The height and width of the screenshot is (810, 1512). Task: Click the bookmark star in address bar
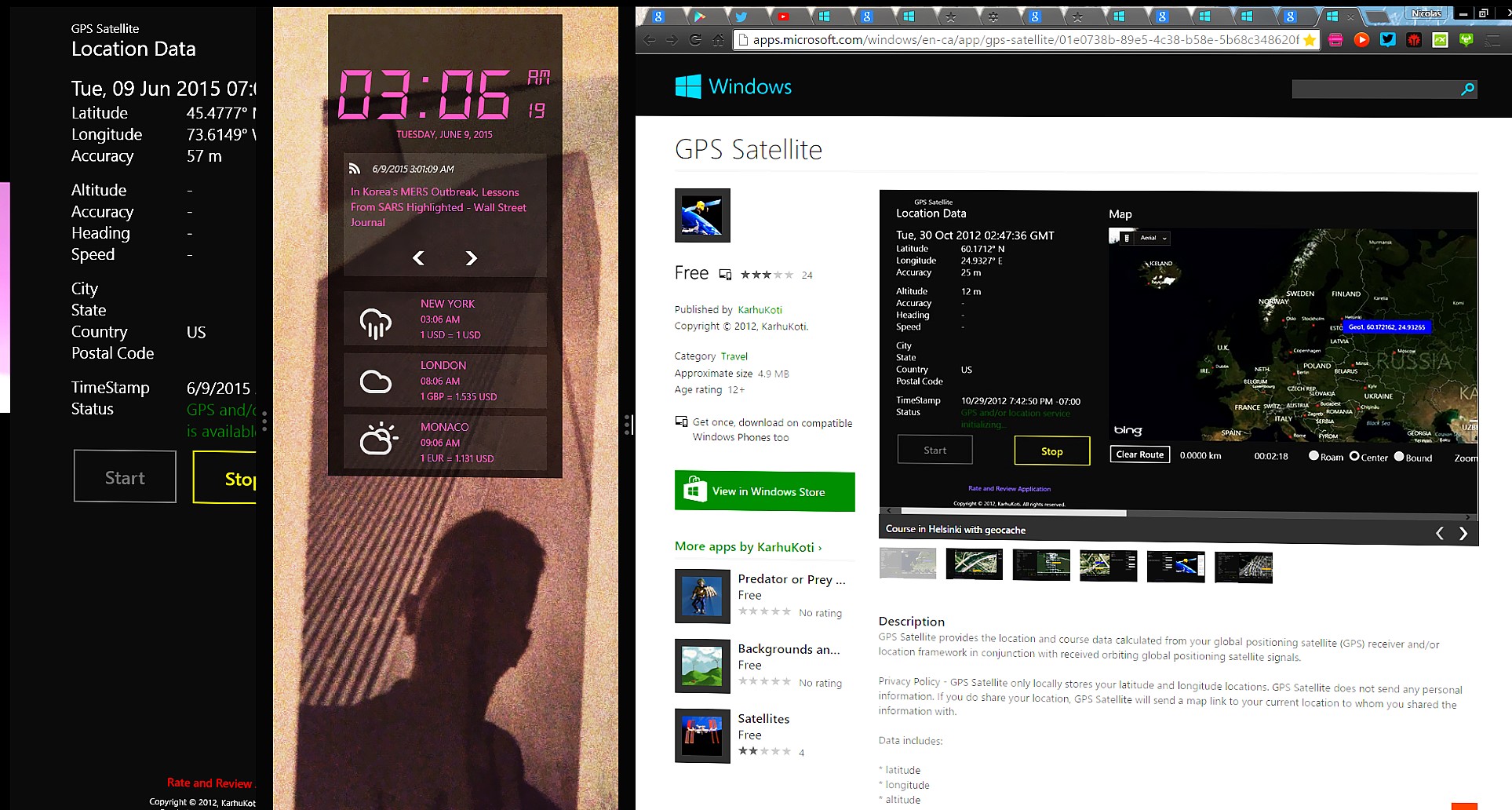(x=1309, y=40)
